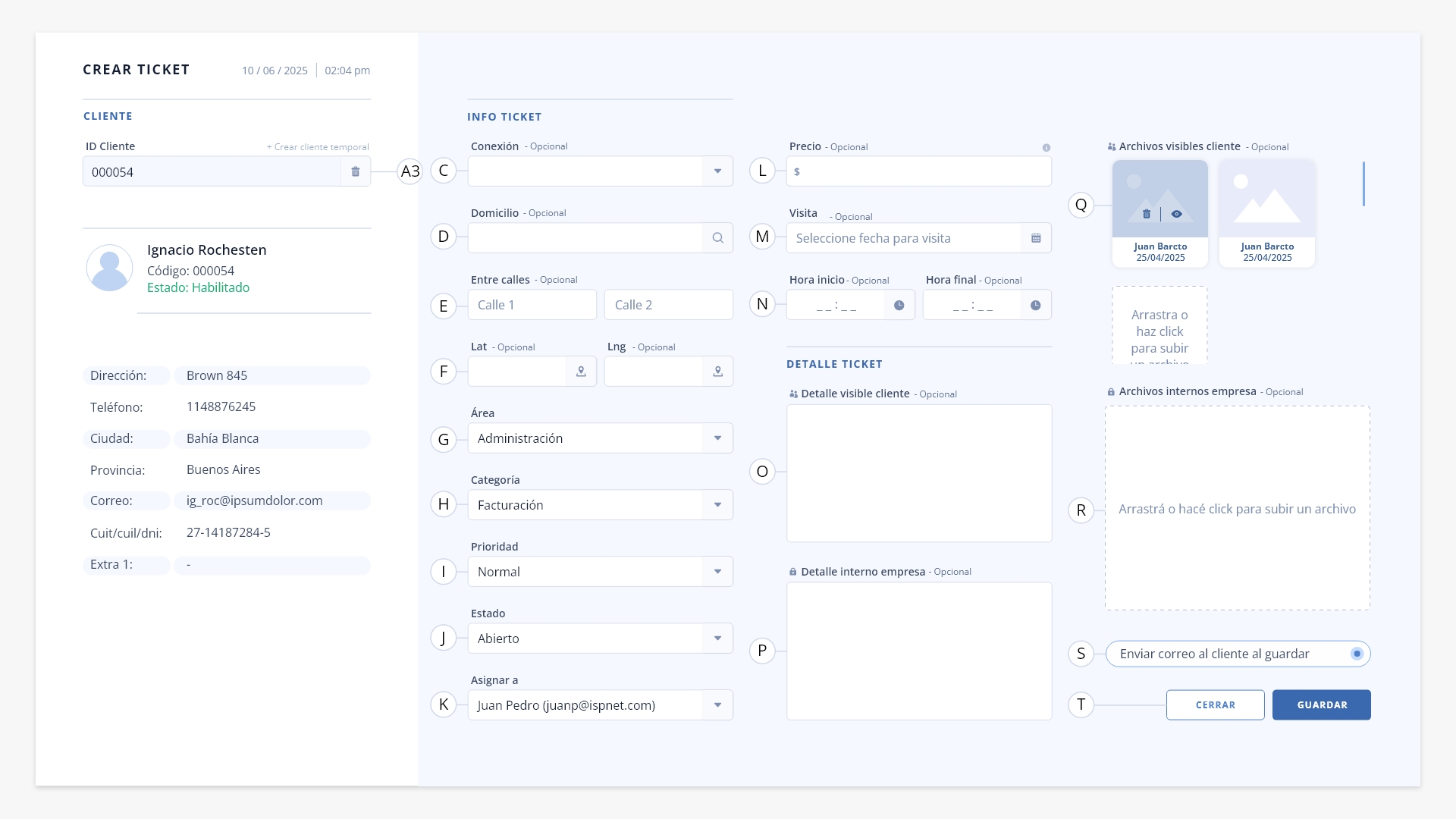Click the Precio input field
Viewport: 1456px width, 819px height.
click(919, 171)
